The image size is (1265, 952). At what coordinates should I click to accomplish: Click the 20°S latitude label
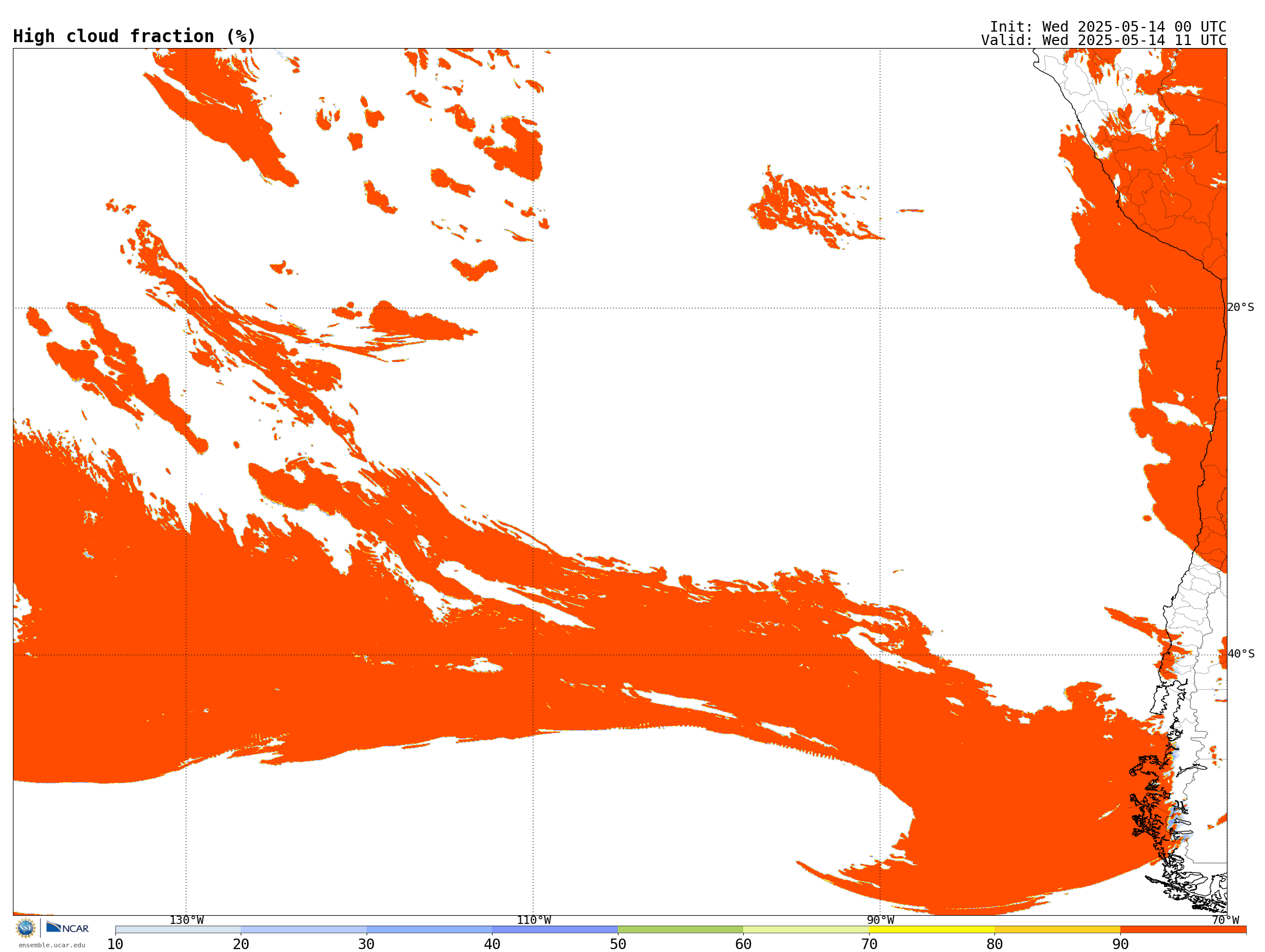(1241, 307)
